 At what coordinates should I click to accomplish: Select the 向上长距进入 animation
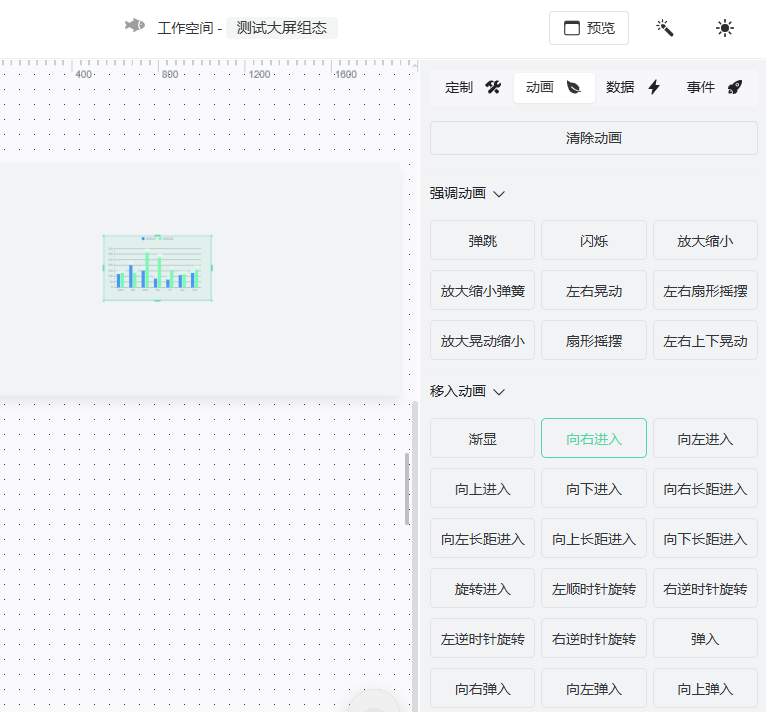point(594,539)
